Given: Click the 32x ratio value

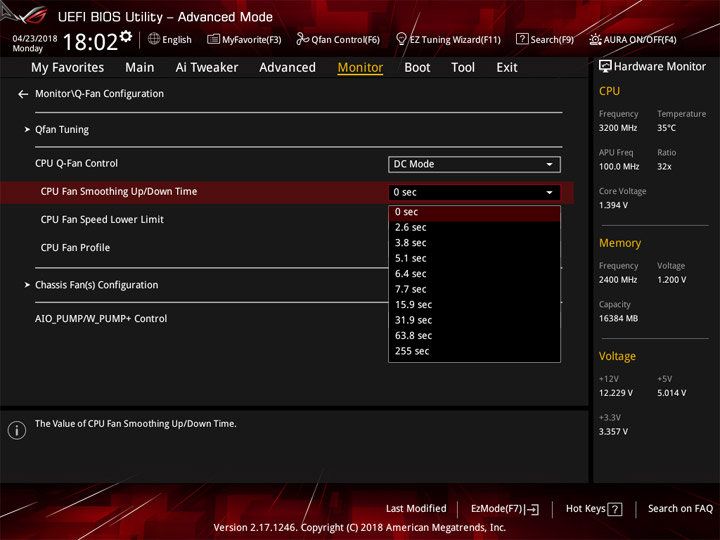Looking at the screenshot, I should coord(664,167).
